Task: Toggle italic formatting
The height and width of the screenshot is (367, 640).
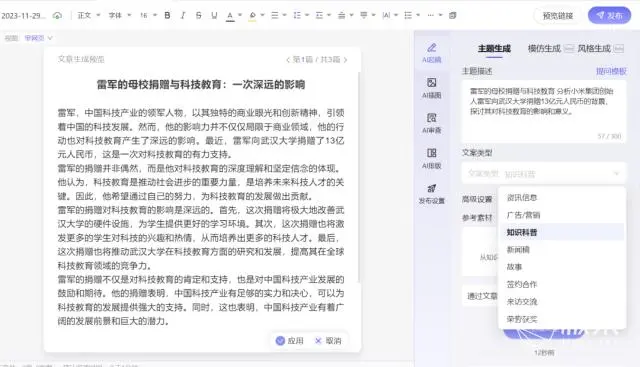Action: [x=183, y=16]
